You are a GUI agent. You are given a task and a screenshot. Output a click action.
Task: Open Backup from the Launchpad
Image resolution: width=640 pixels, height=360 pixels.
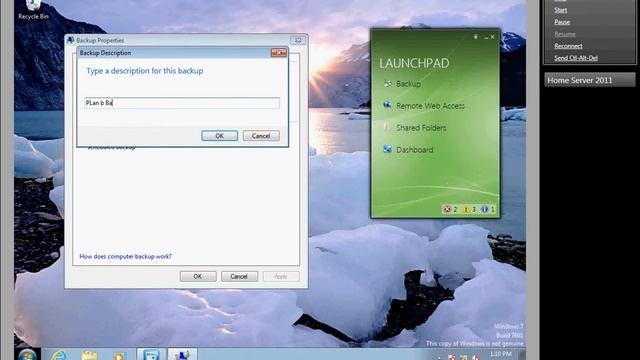click(x=402, y=84)
